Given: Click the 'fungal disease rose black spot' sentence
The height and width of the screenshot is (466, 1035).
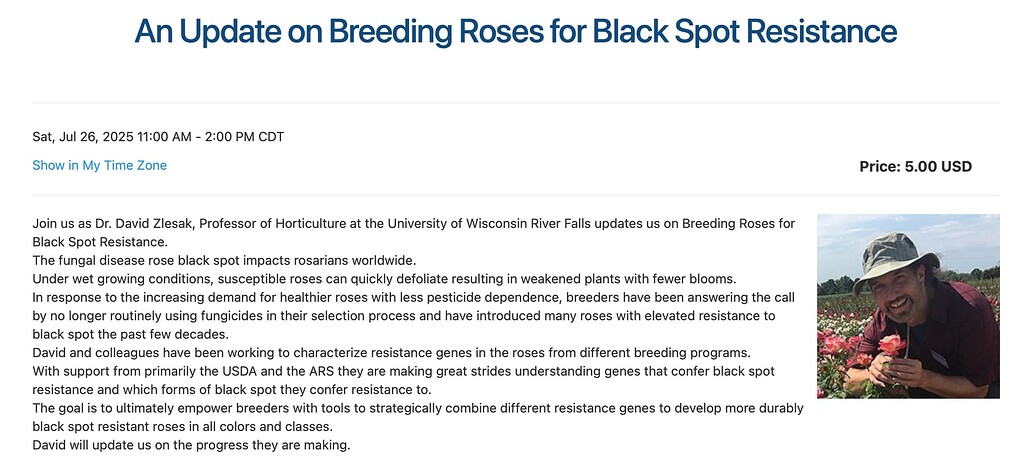Looking at the screenshot, I should click(224, 260).
